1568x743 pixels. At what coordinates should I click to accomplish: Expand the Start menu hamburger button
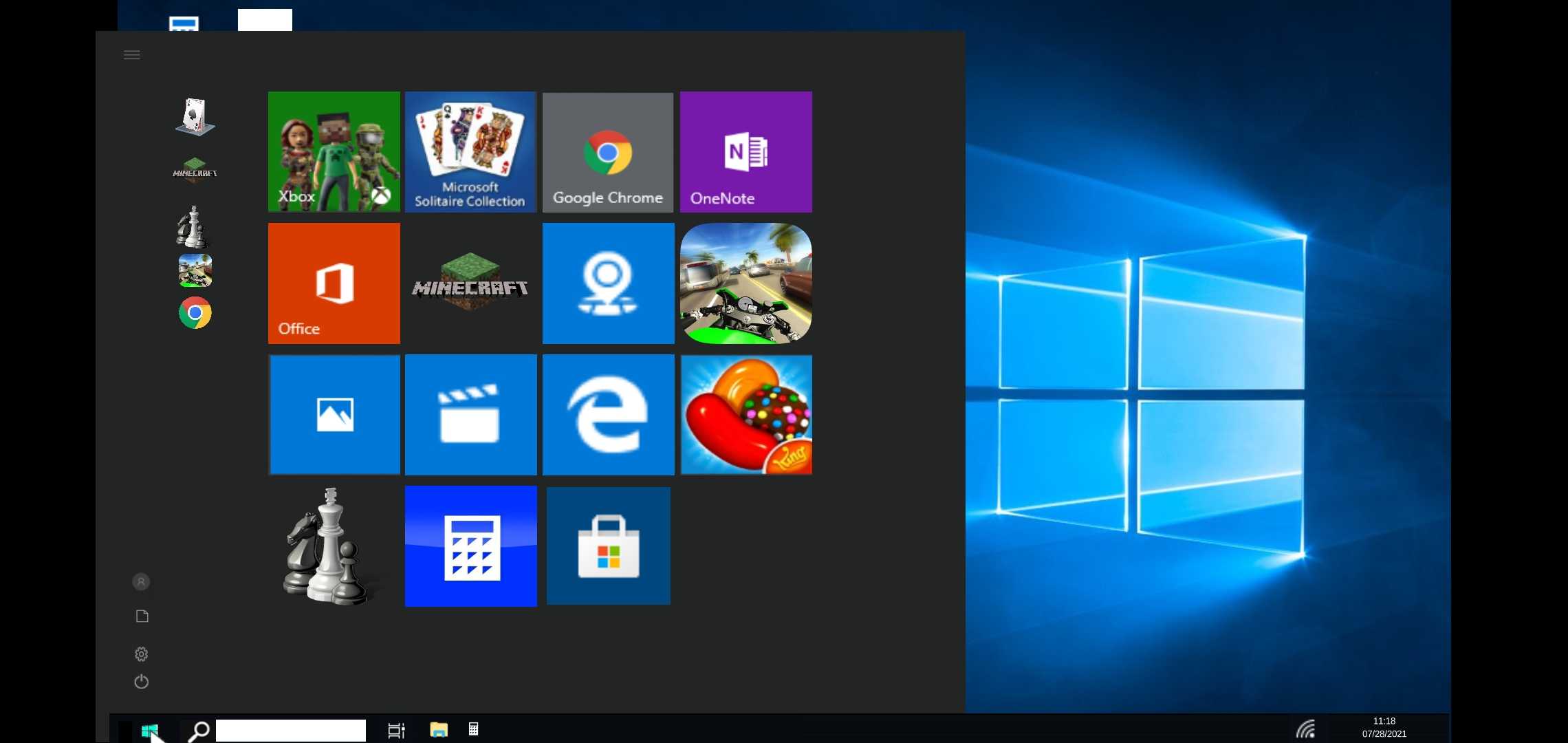pos(132,55)
